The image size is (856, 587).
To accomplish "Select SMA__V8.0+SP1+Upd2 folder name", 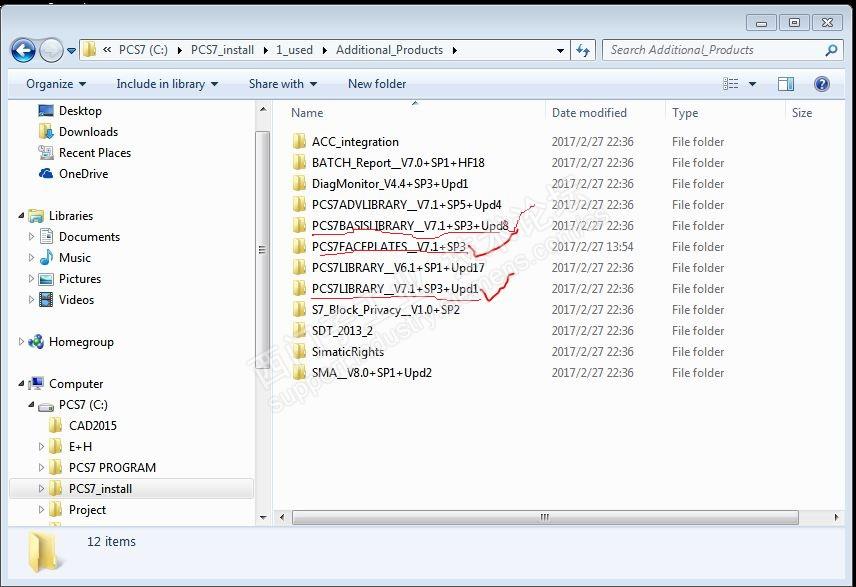I will pos(372,373).
